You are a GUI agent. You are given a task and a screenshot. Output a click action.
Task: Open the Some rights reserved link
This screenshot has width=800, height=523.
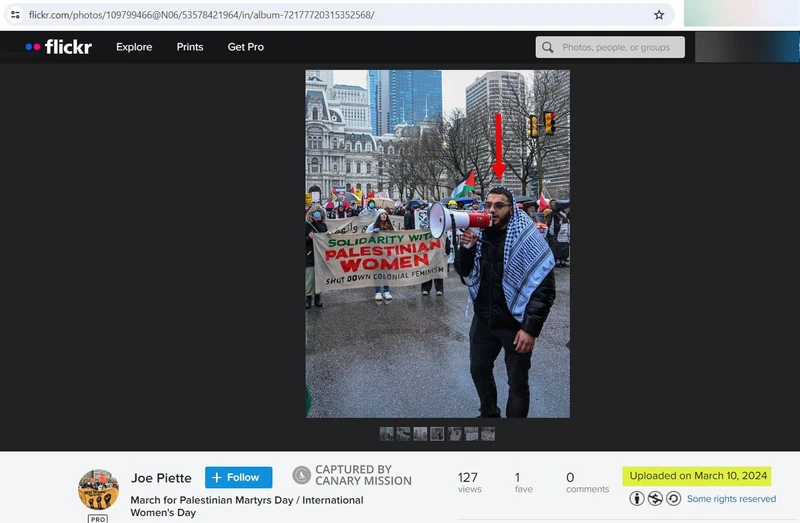pyautogui.click(x=731, y=499)
